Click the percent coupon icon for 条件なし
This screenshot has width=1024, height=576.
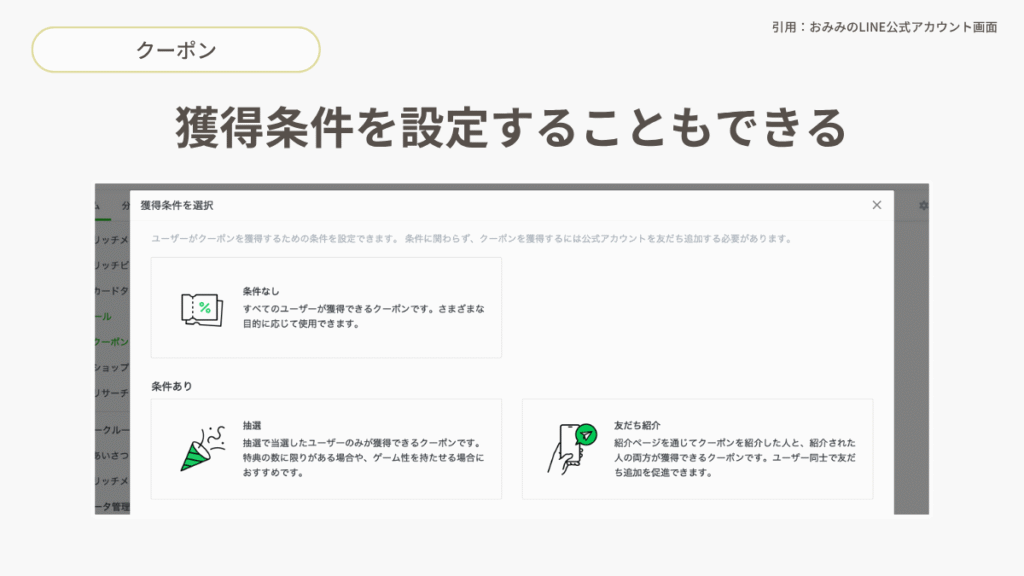201,308
